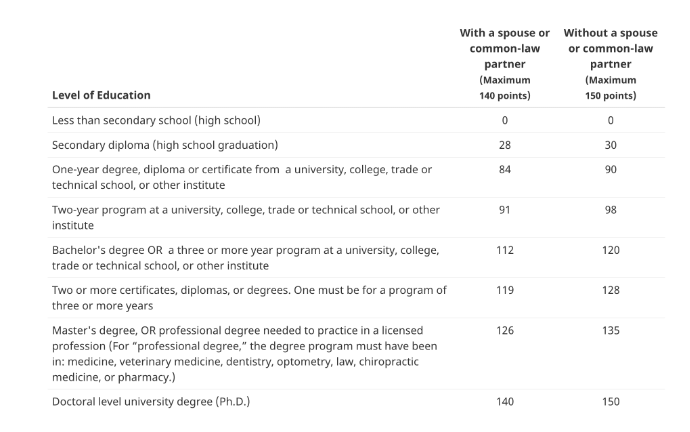Select the value 91 in the two-year program row

pyautogui.click(x=505, y=210)
